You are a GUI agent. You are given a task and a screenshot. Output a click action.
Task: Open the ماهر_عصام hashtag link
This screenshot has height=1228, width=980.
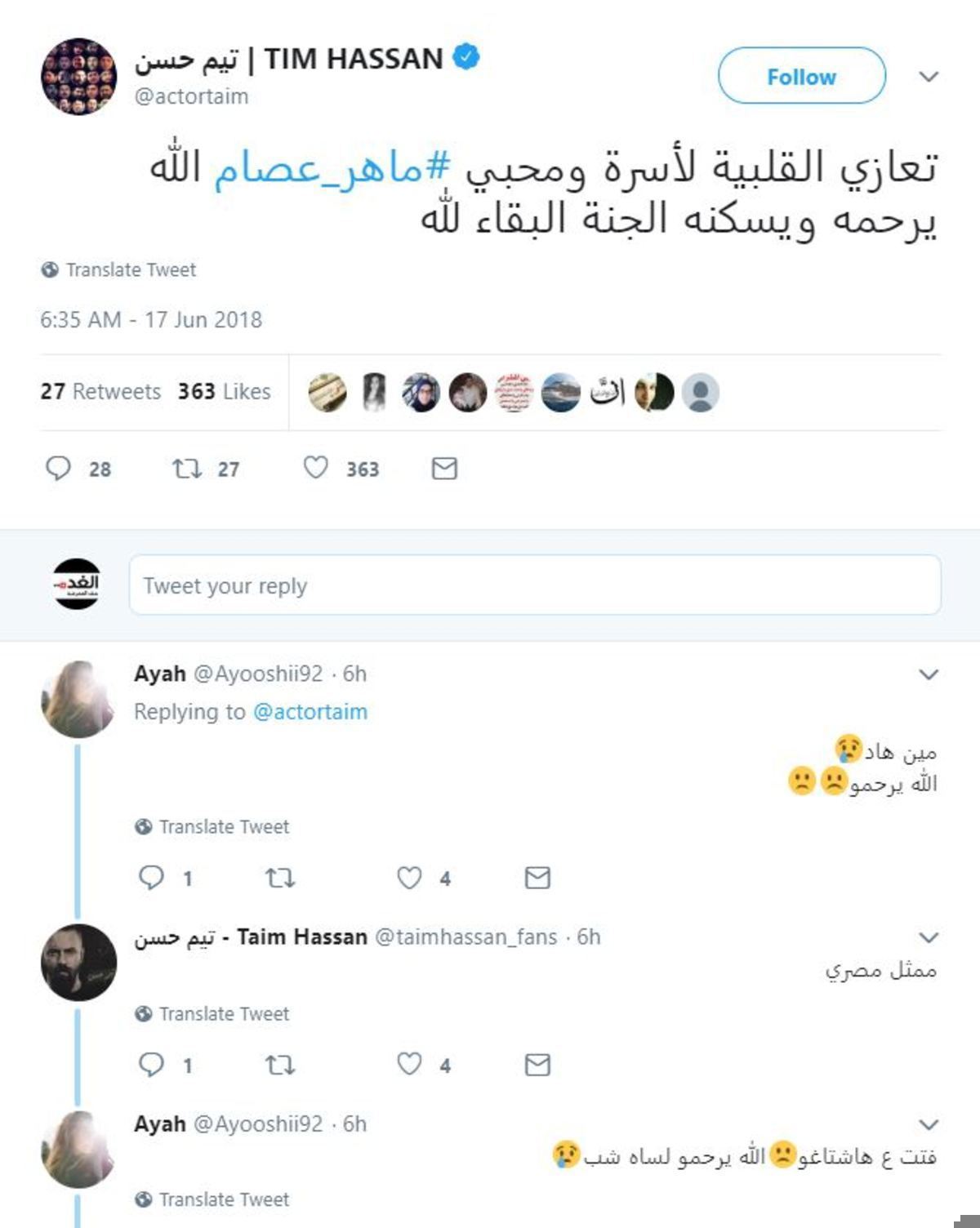click(x=332, y=168)
